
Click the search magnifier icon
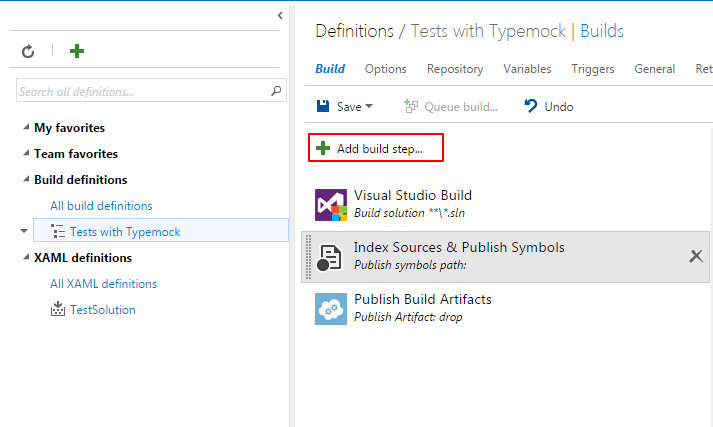coord(277,91)
